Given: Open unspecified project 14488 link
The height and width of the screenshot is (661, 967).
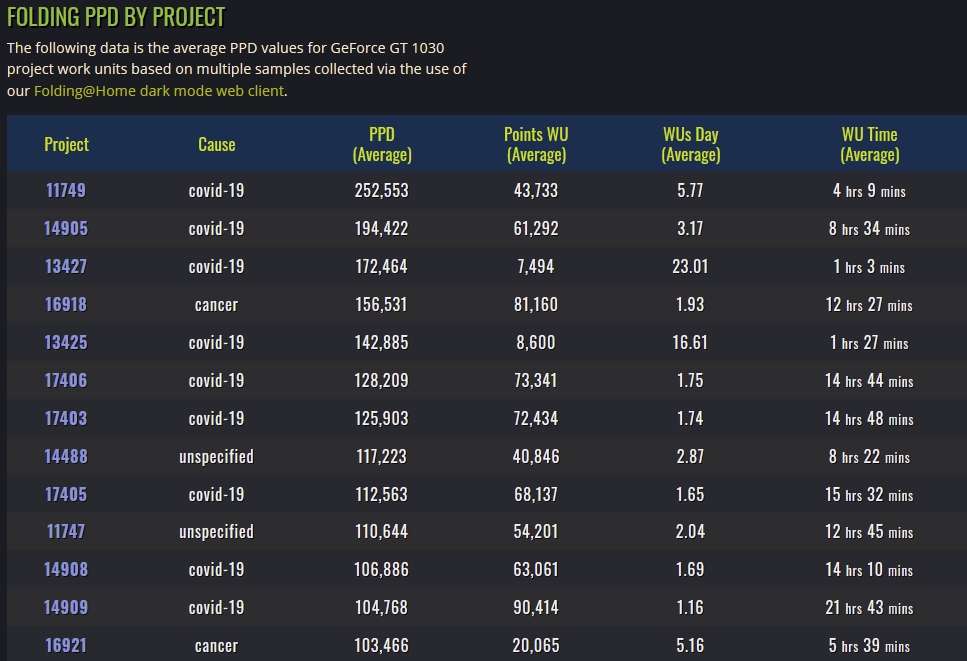Looking at the screenshot, I should pos(66,456).
